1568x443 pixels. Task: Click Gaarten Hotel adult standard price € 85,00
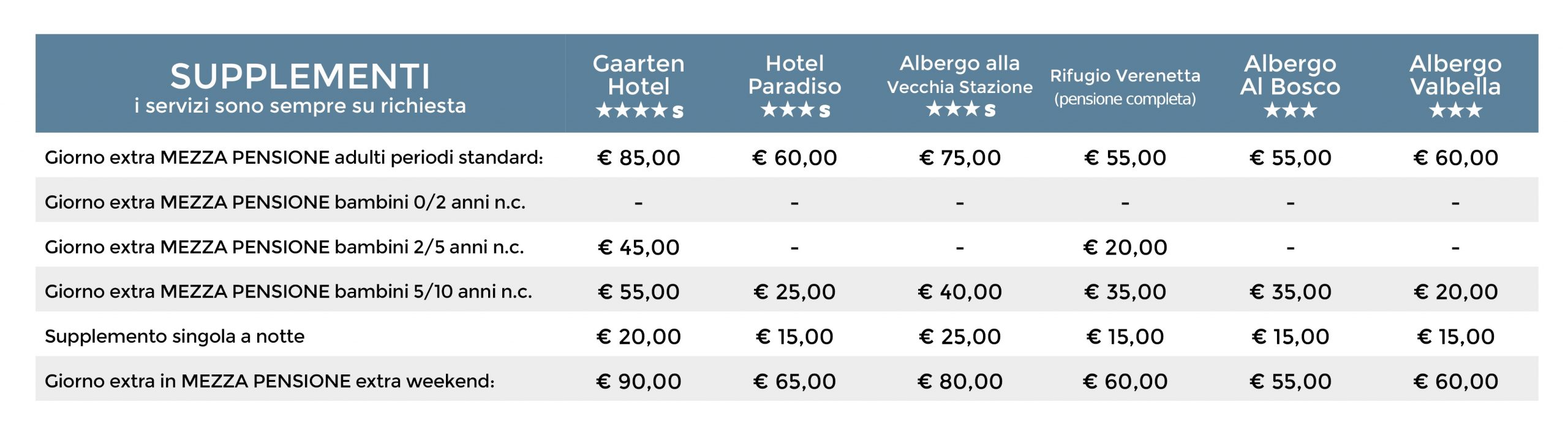click(638, 158)
